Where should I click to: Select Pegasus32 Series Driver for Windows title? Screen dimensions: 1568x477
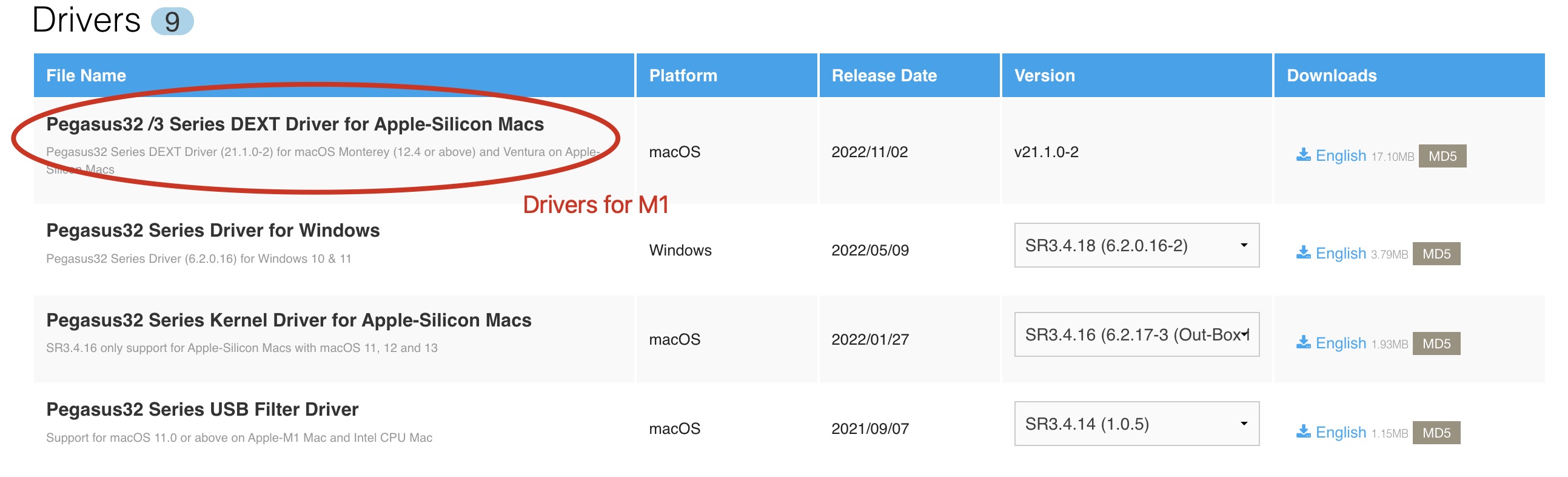[213, 230]
